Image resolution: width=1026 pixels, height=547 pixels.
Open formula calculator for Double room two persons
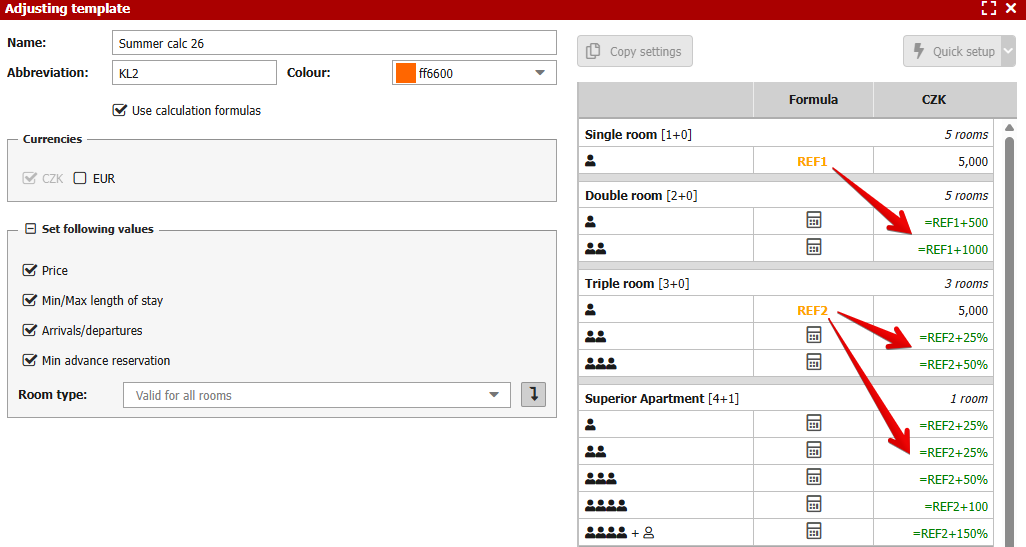pyautogui.click(x=813, y=248)
